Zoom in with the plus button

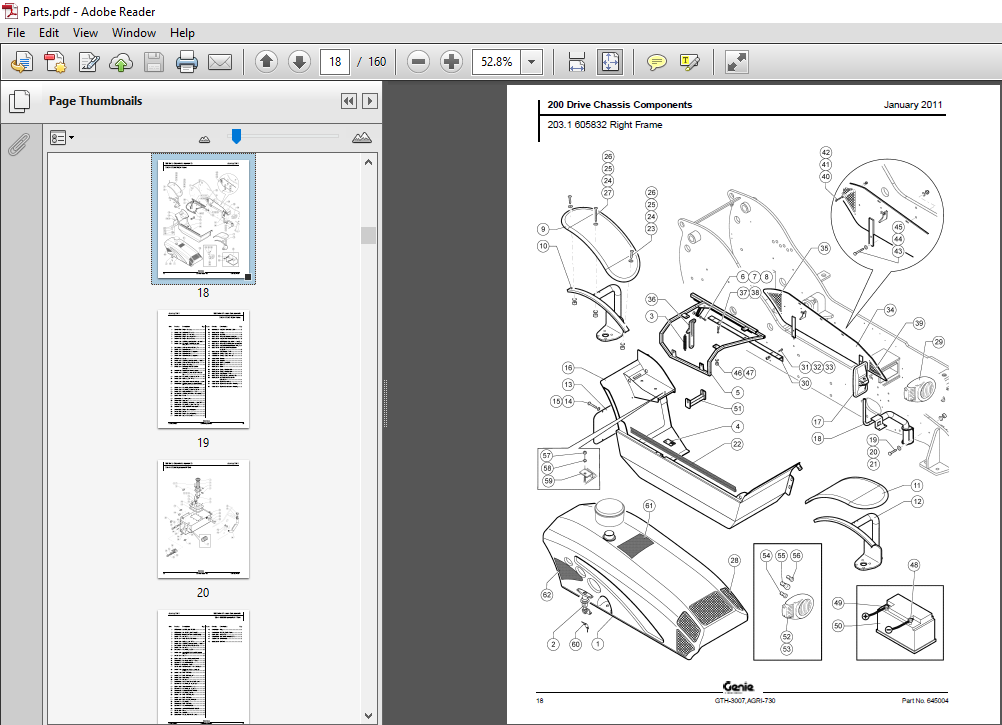point(452,62)
